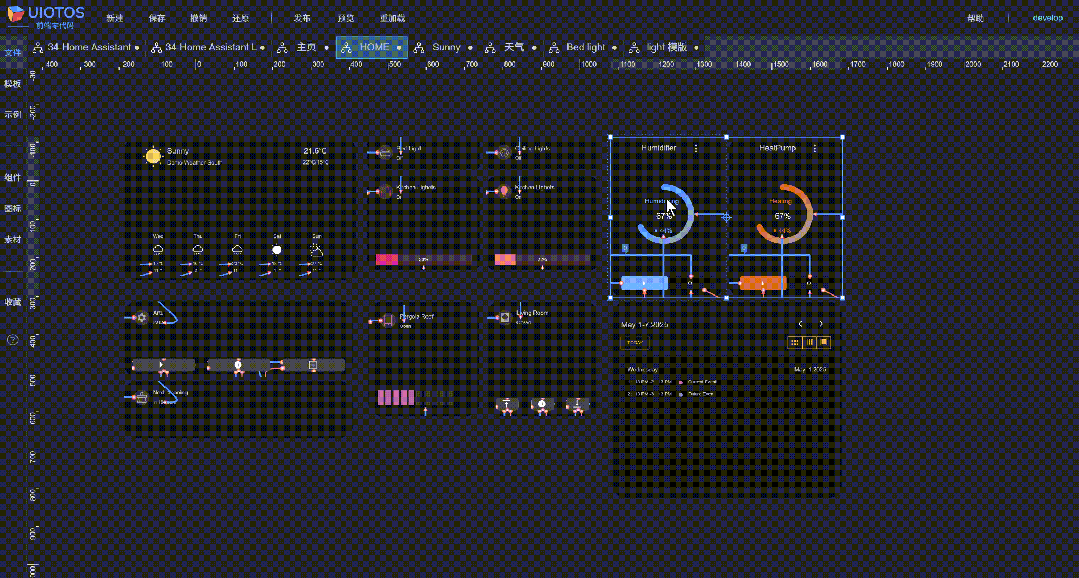Open the 模板 panel in left sidebar

pyautogui.click(x=12, y=84)
